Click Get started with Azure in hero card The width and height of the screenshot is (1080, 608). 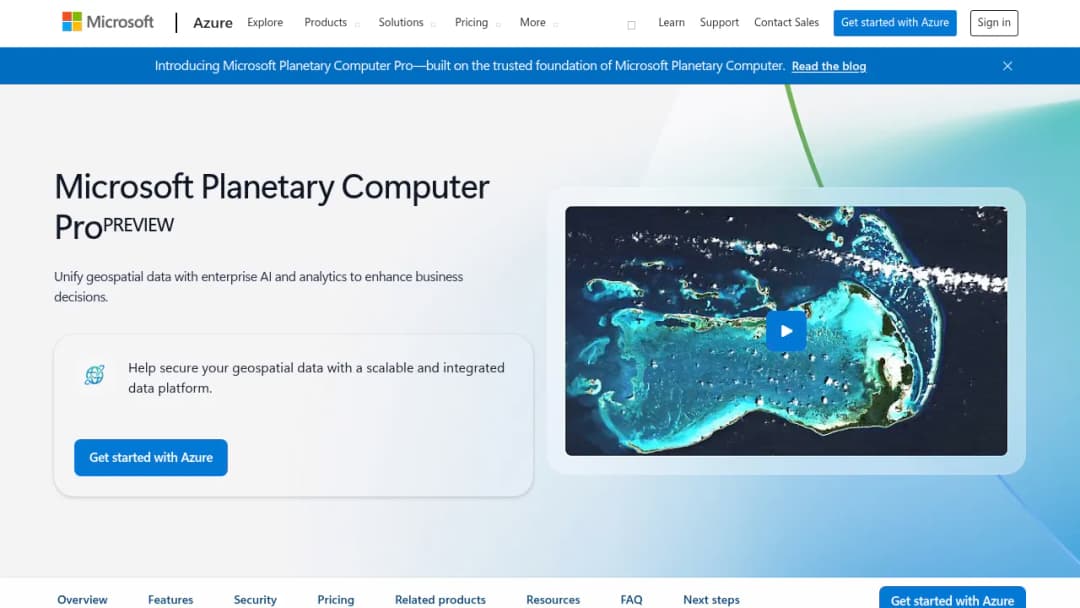pos(151,457)
